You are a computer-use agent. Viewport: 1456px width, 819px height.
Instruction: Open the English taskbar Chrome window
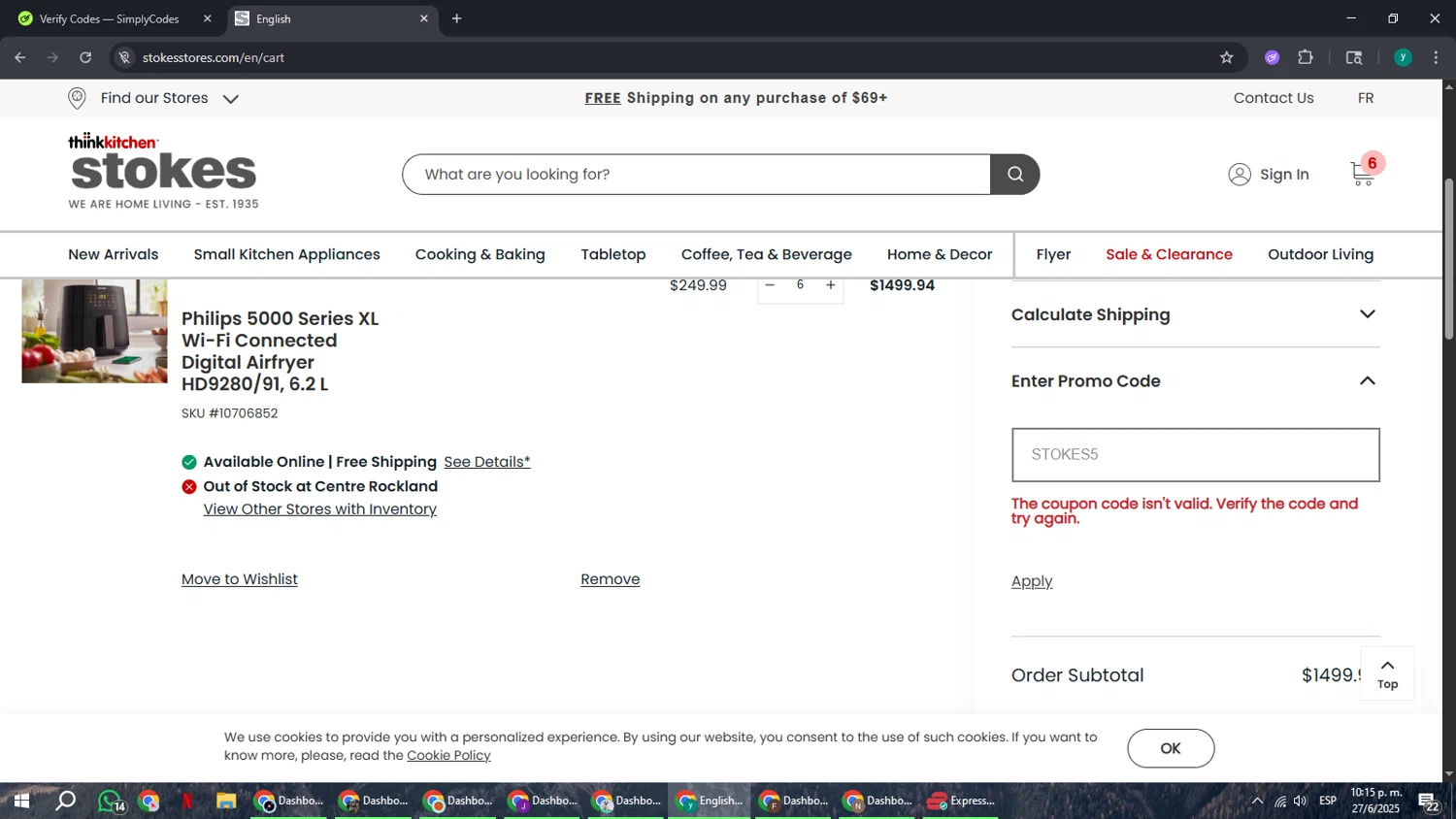coord(710,802)
